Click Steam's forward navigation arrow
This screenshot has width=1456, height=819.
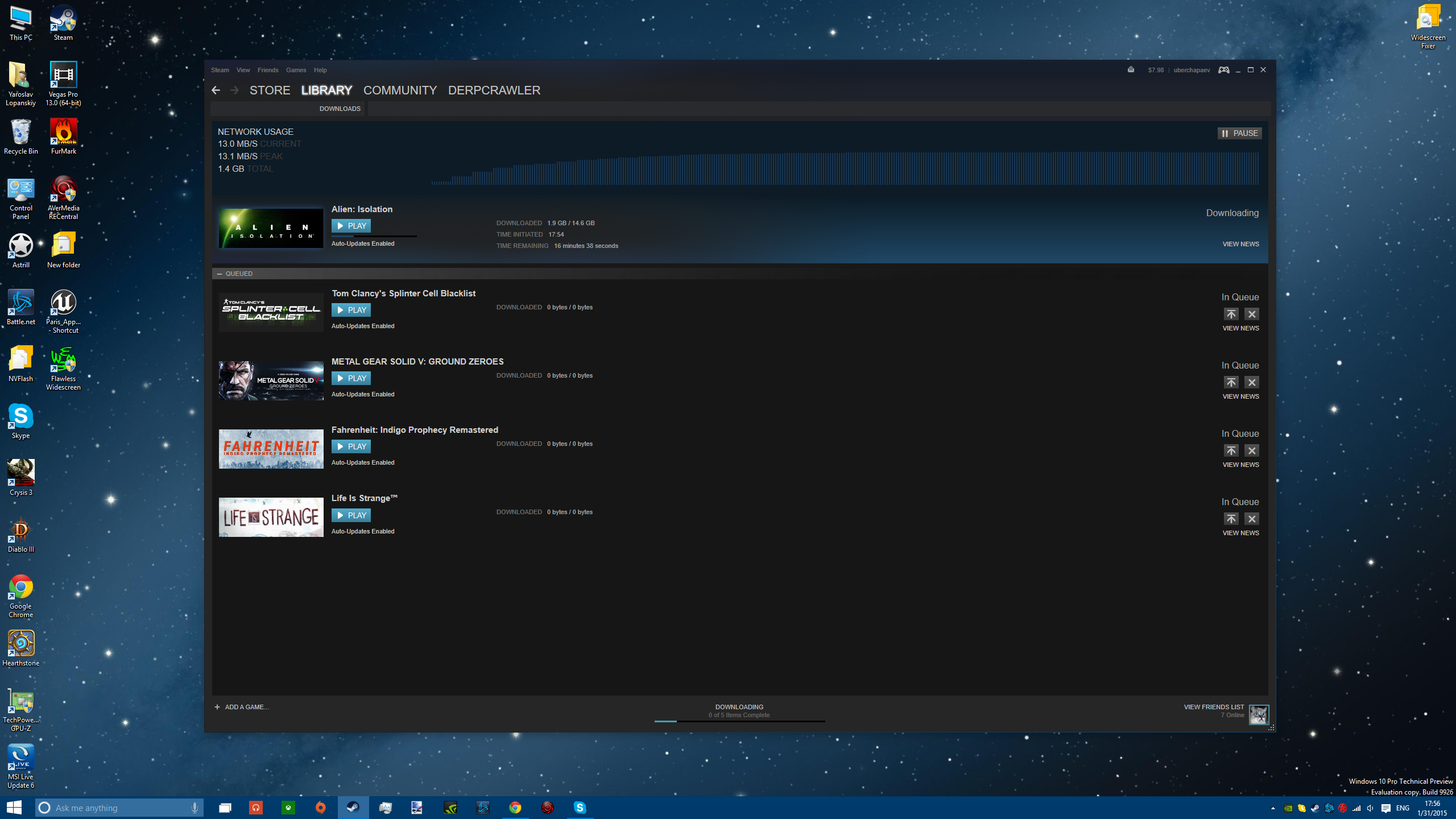[234, 90]
